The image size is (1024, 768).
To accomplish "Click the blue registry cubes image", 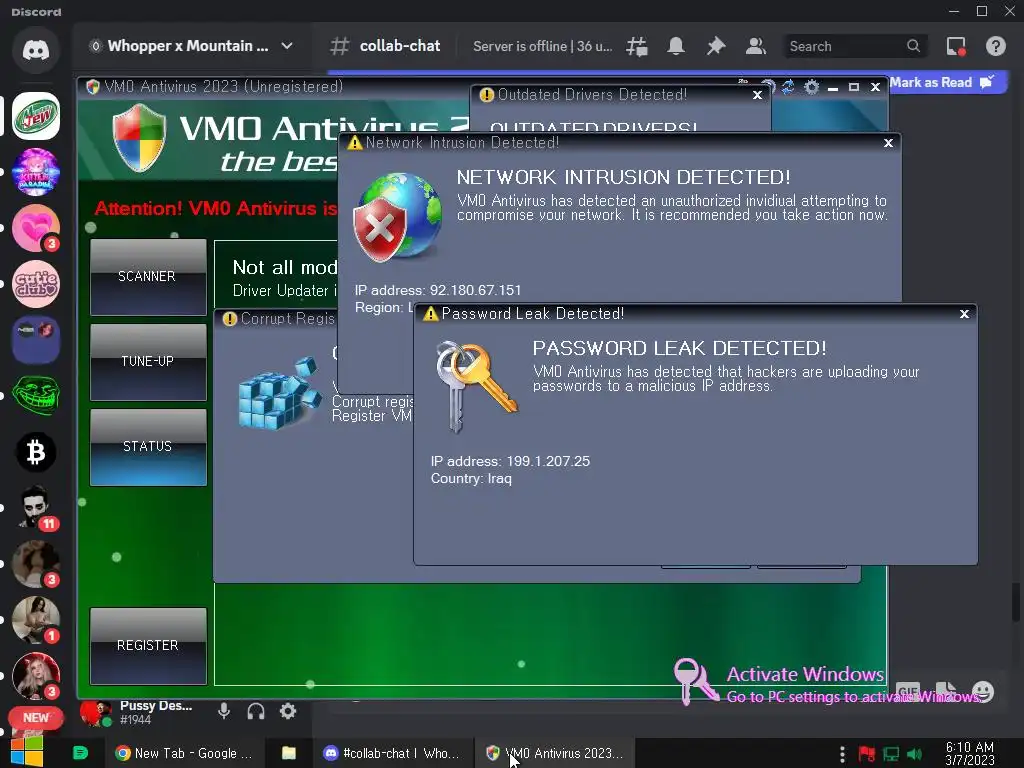I will click(280, 393).
